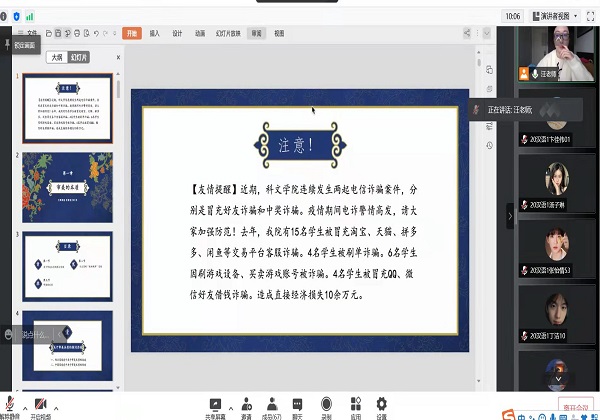Viewport: 600px width, 420px height.
Task: Click participant tile 20汉语1张怡情53
Action: [556, 249]
